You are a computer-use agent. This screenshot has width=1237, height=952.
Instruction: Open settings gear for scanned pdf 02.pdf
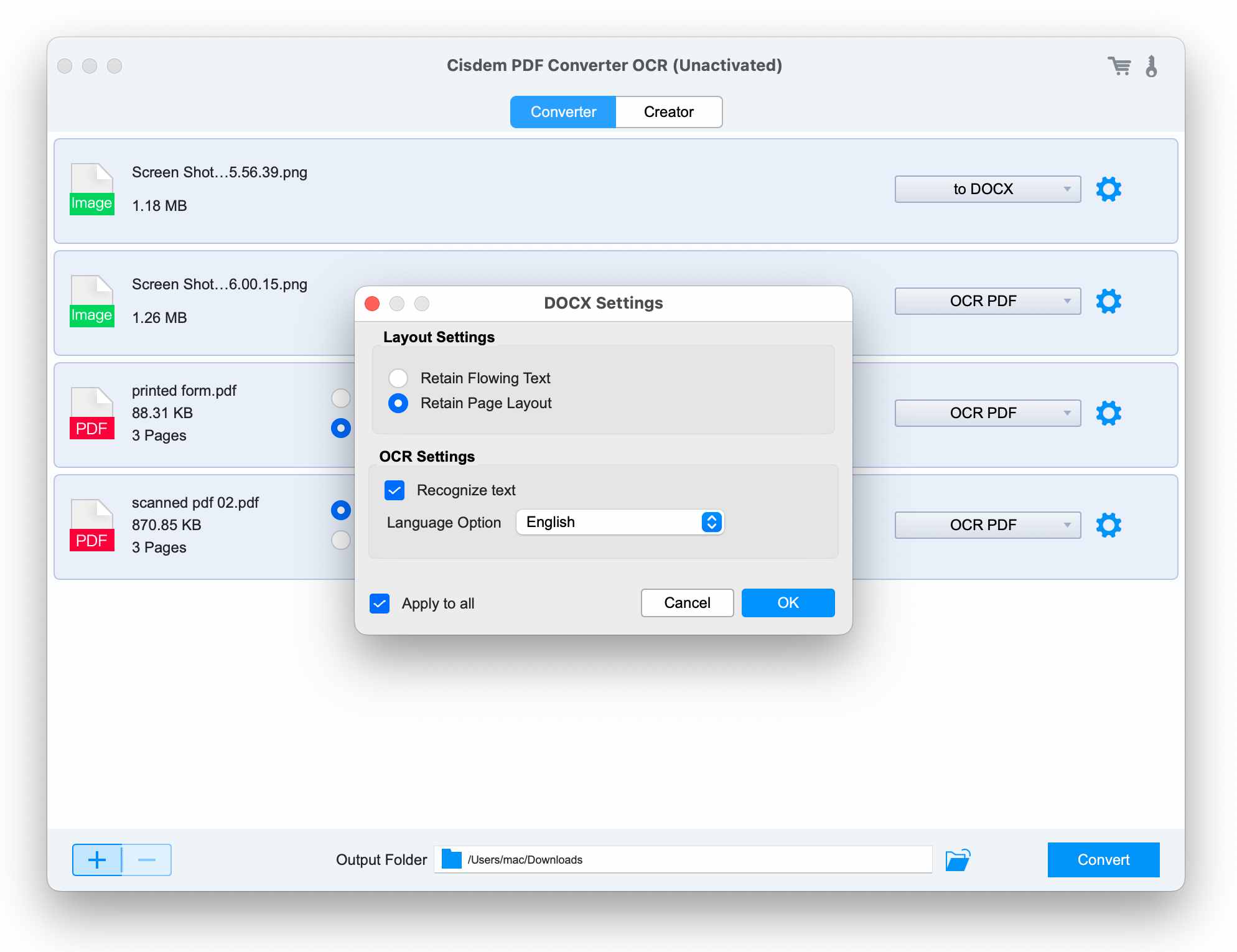[x=1109, y=525]
